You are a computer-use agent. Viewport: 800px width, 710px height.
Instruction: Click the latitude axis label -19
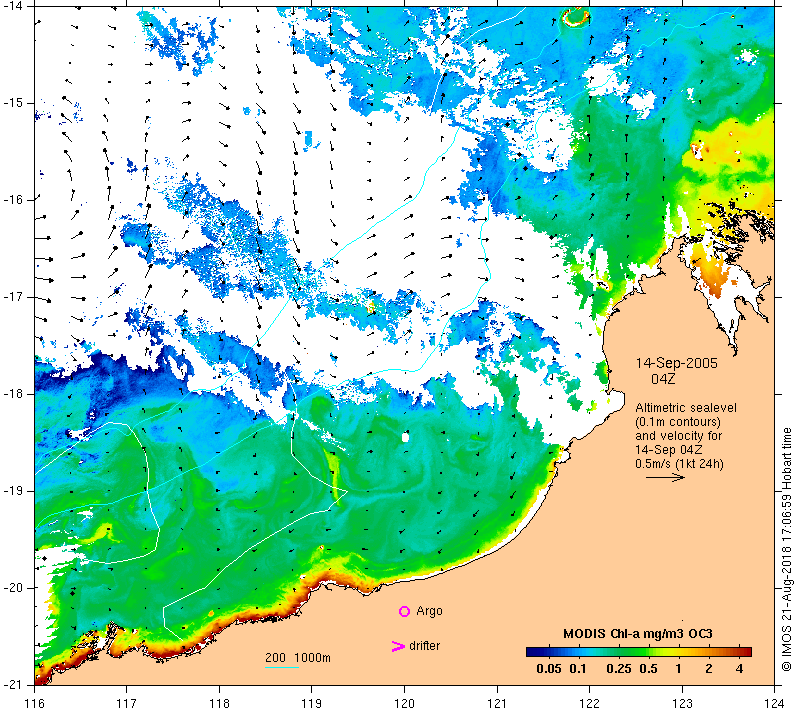click(13, 491)
